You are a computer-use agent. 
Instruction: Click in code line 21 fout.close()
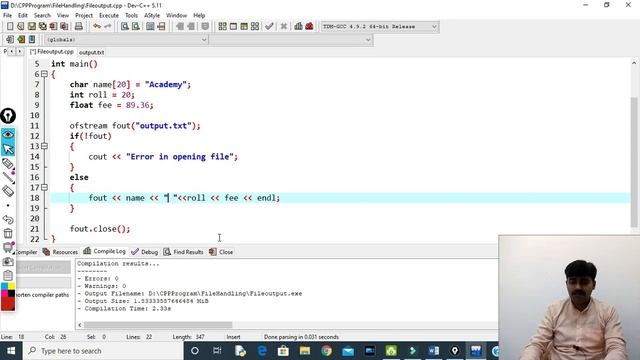(x=100, y=229)
